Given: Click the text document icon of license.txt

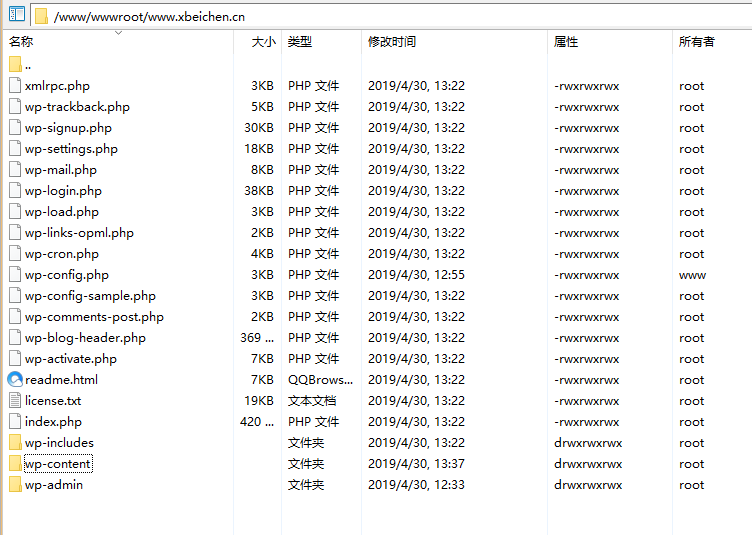Looking at the screenshot, I should [x=15, y=400].
